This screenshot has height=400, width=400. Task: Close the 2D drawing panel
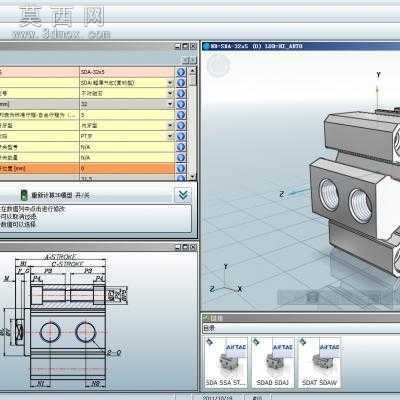coord(193,247)
